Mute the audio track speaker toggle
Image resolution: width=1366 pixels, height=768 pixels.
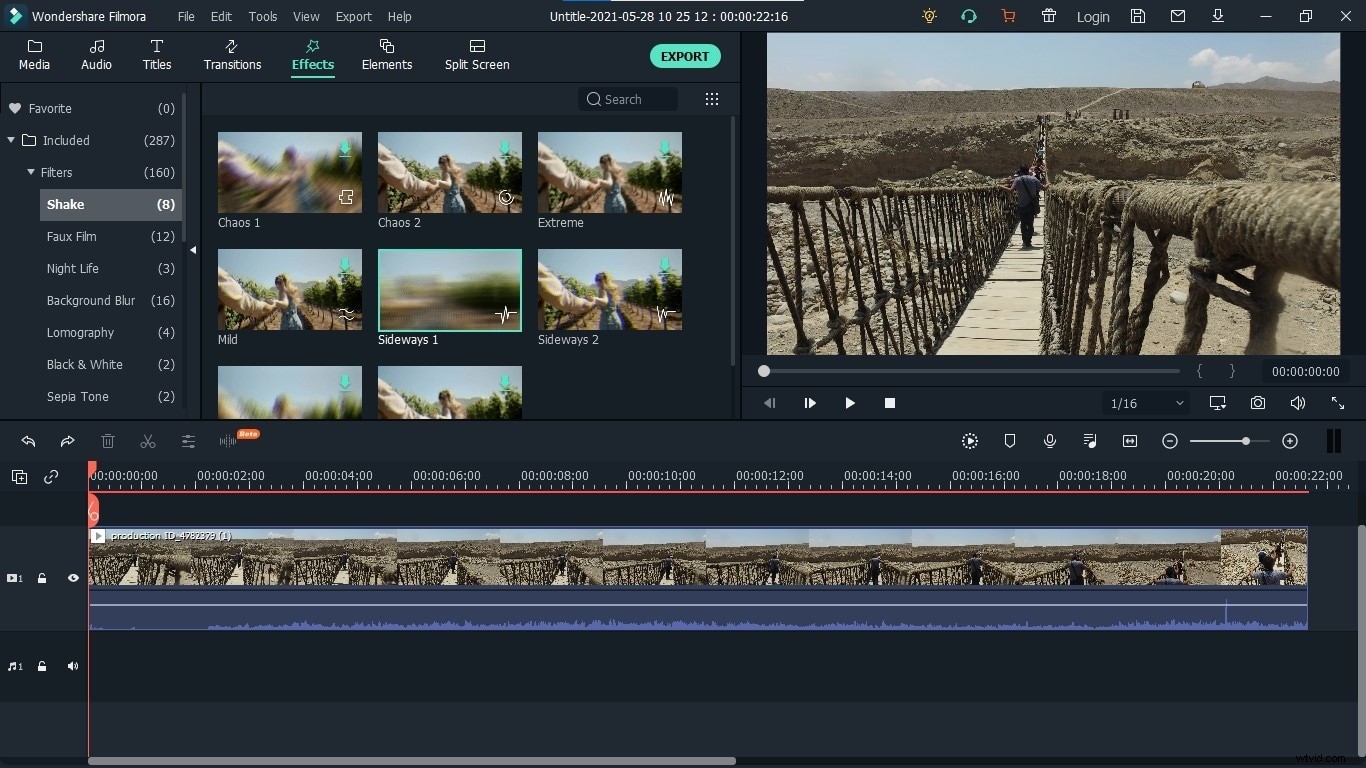[72, 666]
